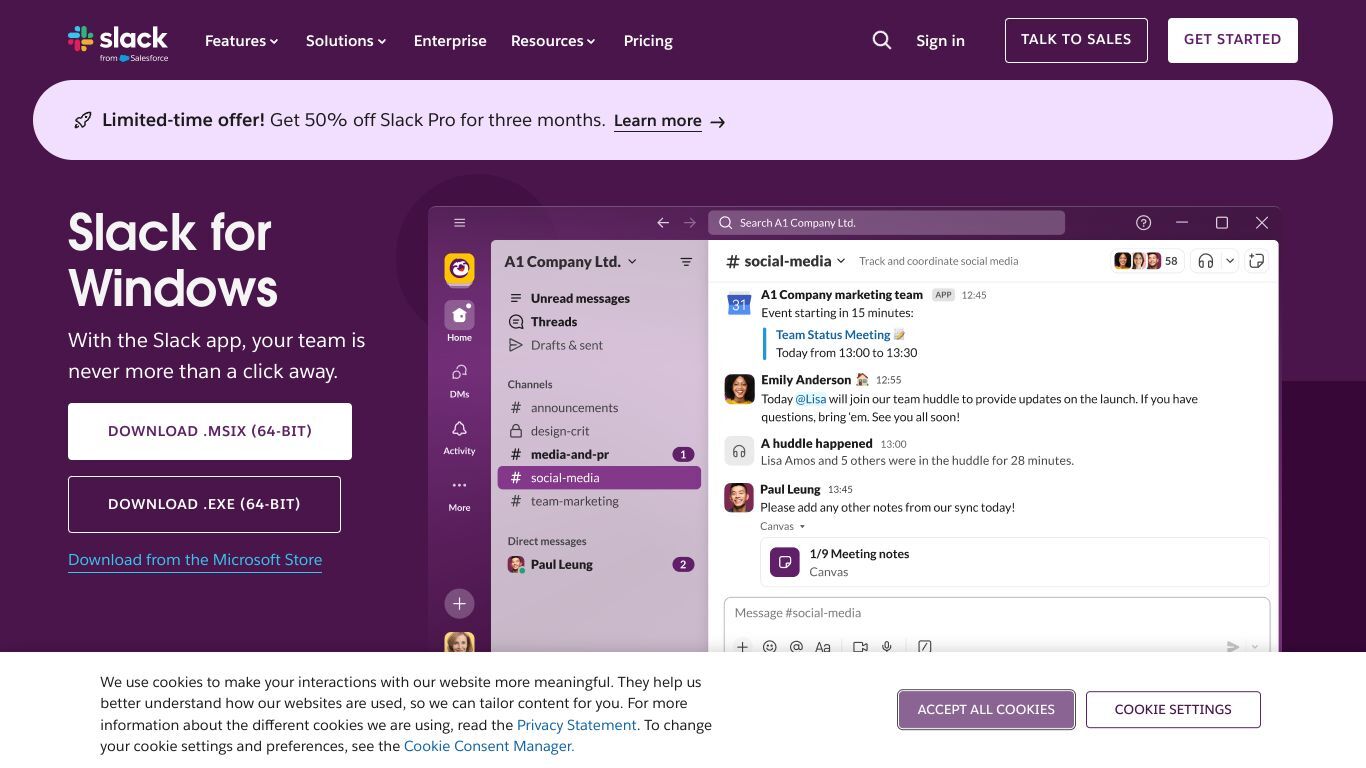Image resolution: width=1366 pixels, height=768 pixels.
Task: Click the Slack logo in header
Action: coord(118,42)
